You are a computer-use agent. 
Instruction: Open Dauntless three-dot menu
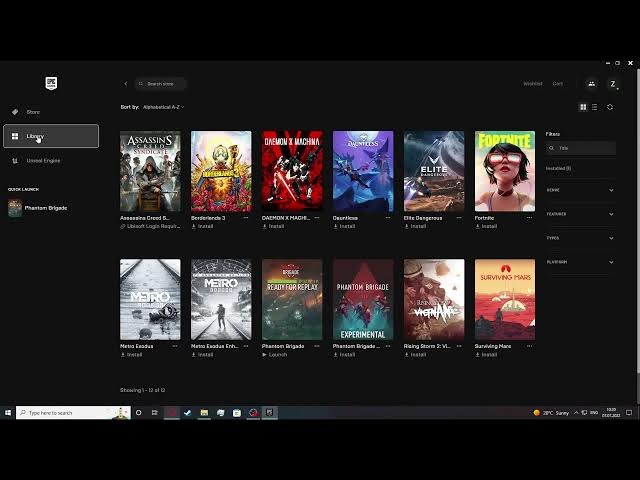[x=388, y=218]
